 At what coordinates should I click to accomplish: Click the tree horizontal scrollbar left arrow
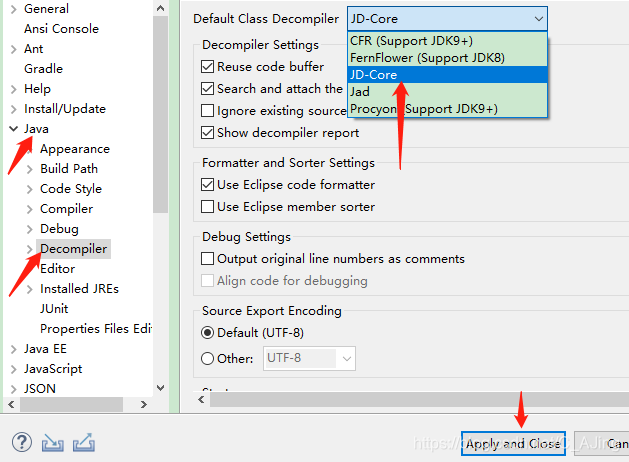coord(11,405)
